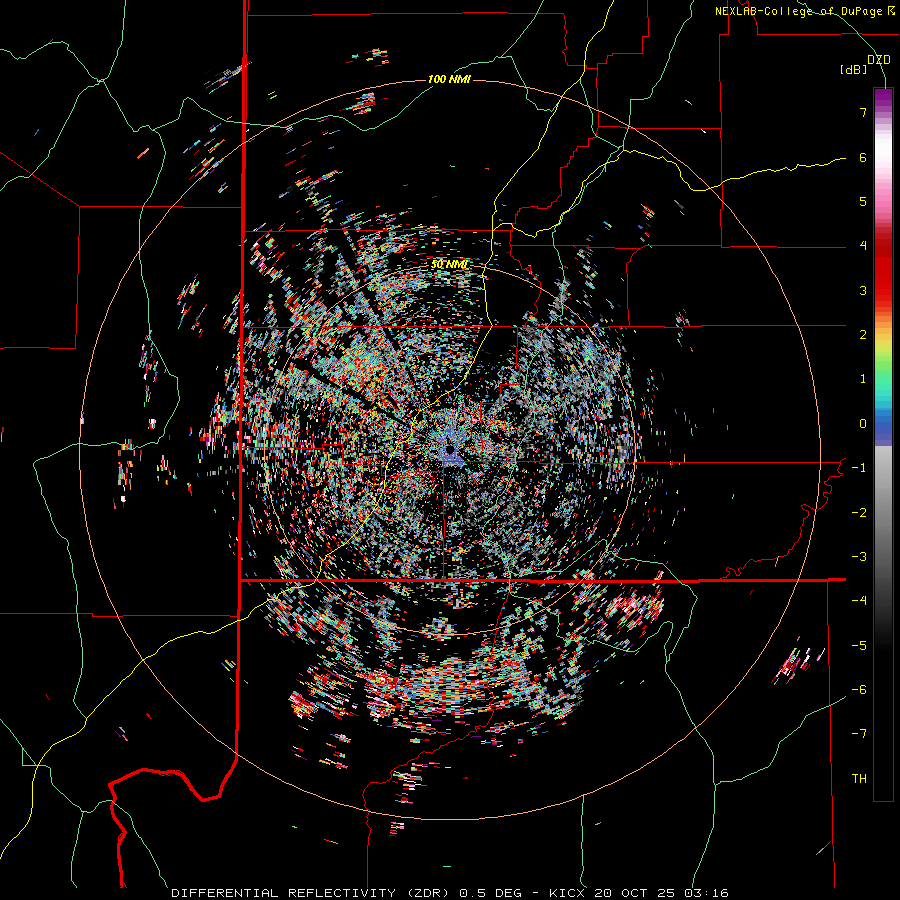Viewport: 900px width, 900px height.
Task: Click the DZD label above the color scale
Action: pyautogui.click(x=878, y=60)
